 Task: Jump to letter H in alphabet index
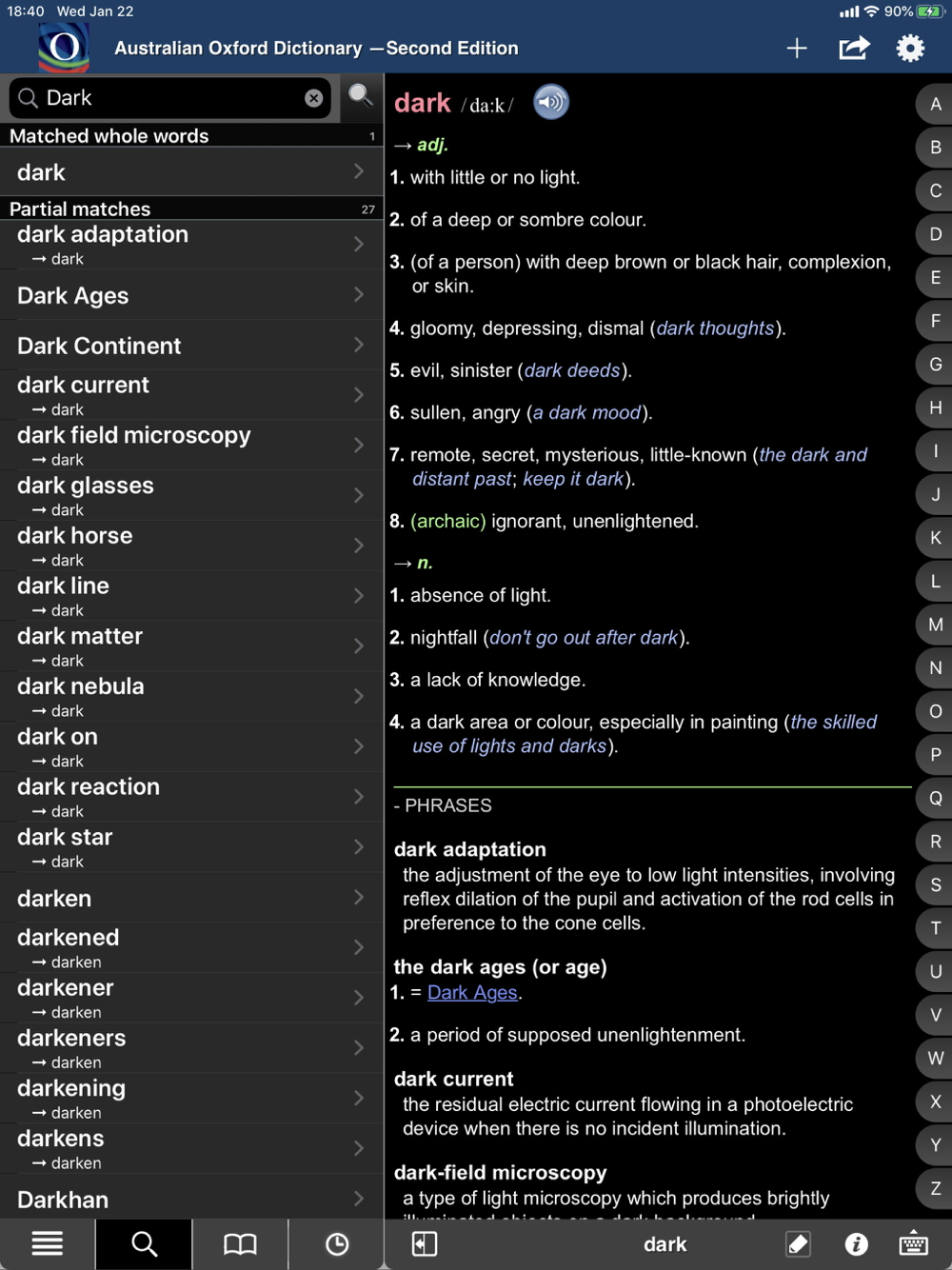click(x=935, y=407)
